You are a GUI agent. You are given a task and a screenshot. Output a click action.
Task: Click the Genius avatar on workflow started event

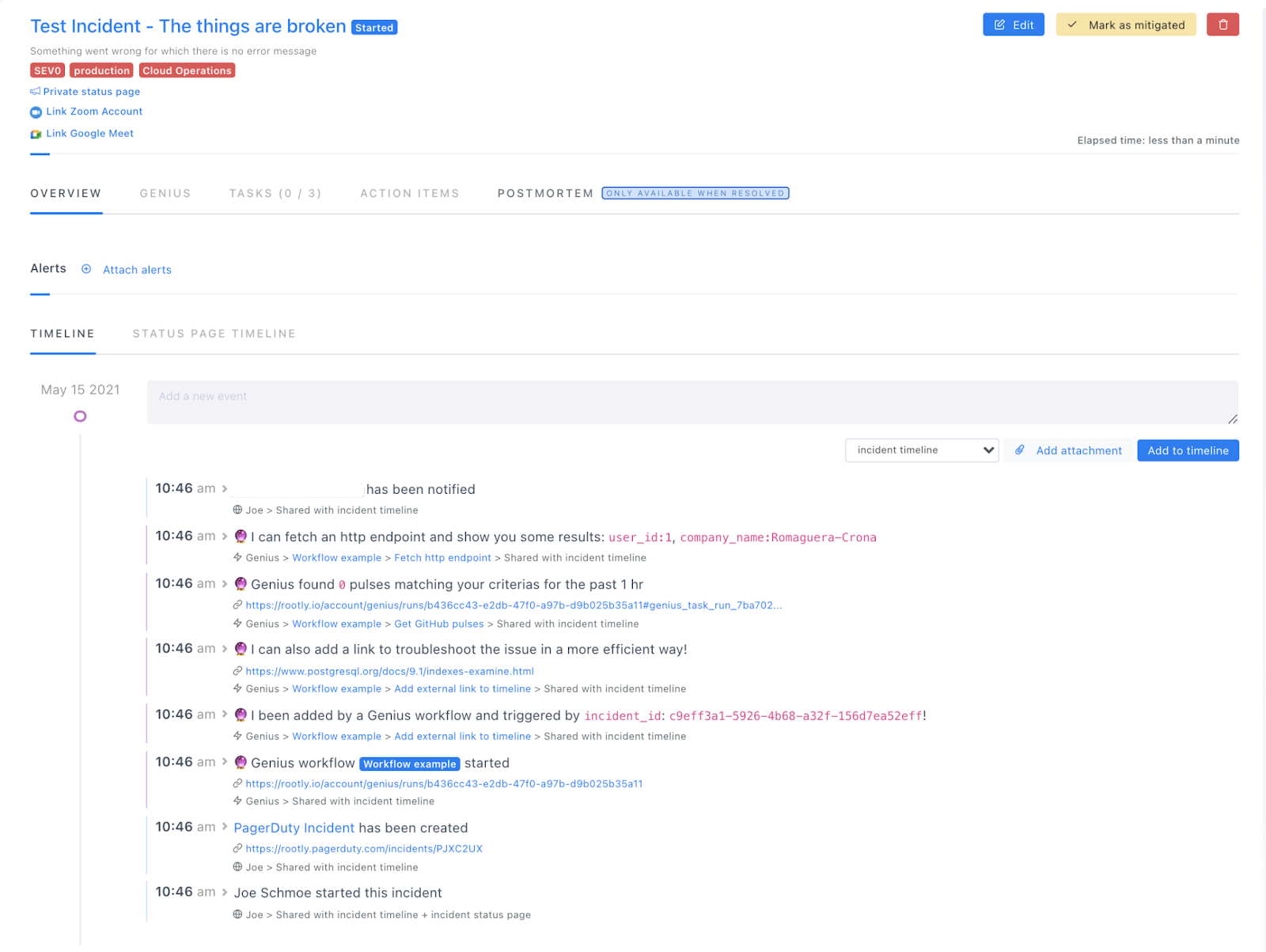(241, 762)
